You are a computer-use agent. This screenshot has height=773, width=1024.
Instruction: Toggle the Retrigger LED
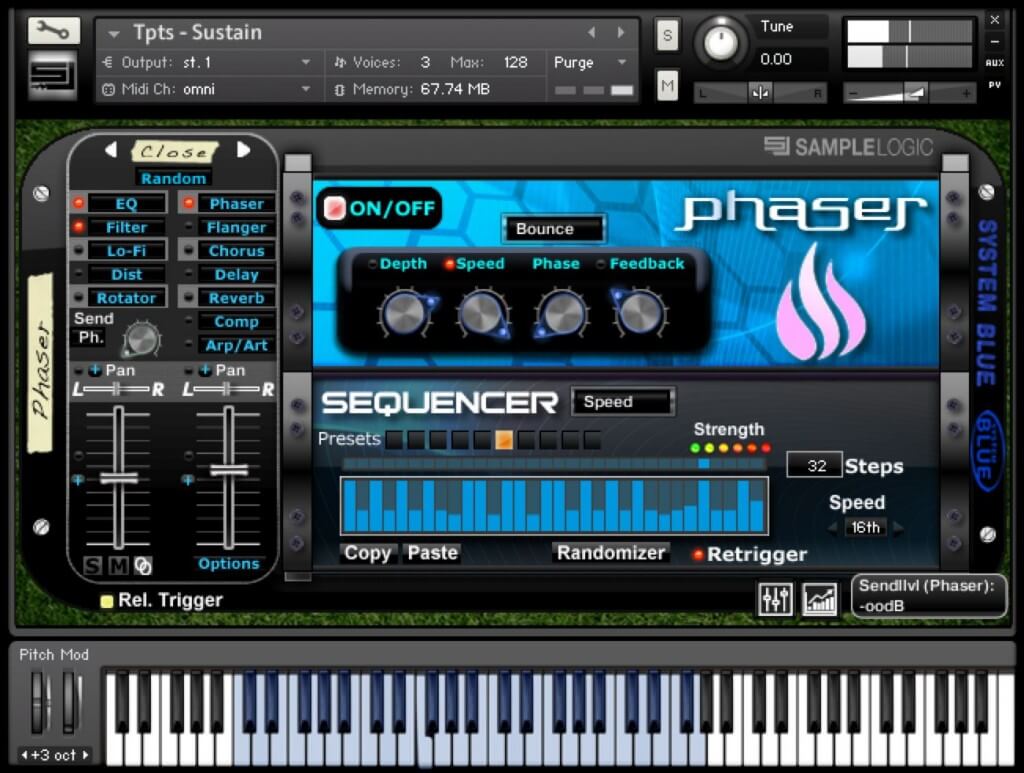[x=697, y=554]
